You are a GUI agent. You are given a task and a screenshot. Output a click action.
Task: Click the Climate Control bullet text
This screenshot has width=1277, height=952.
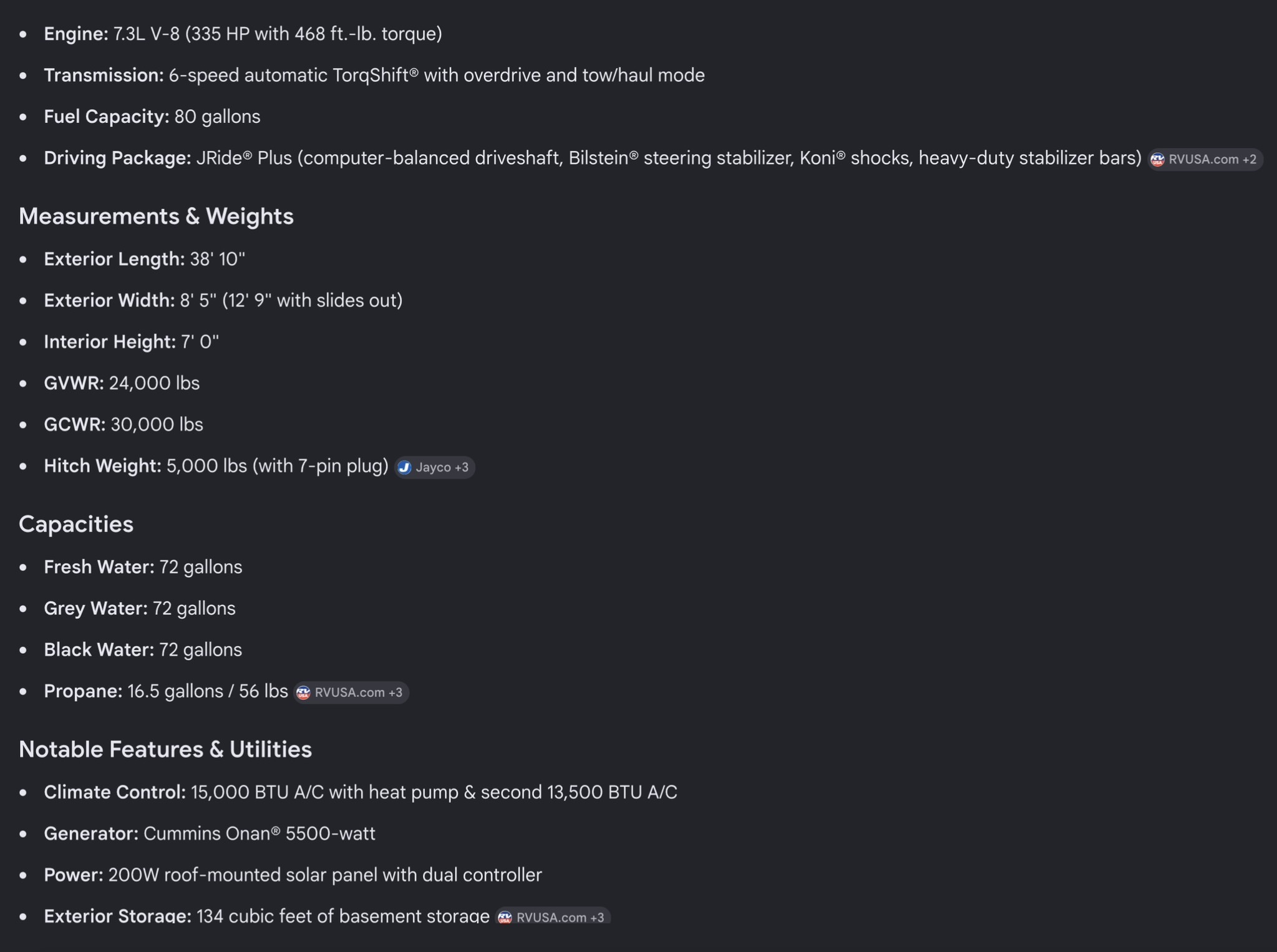tap(361, 792)
